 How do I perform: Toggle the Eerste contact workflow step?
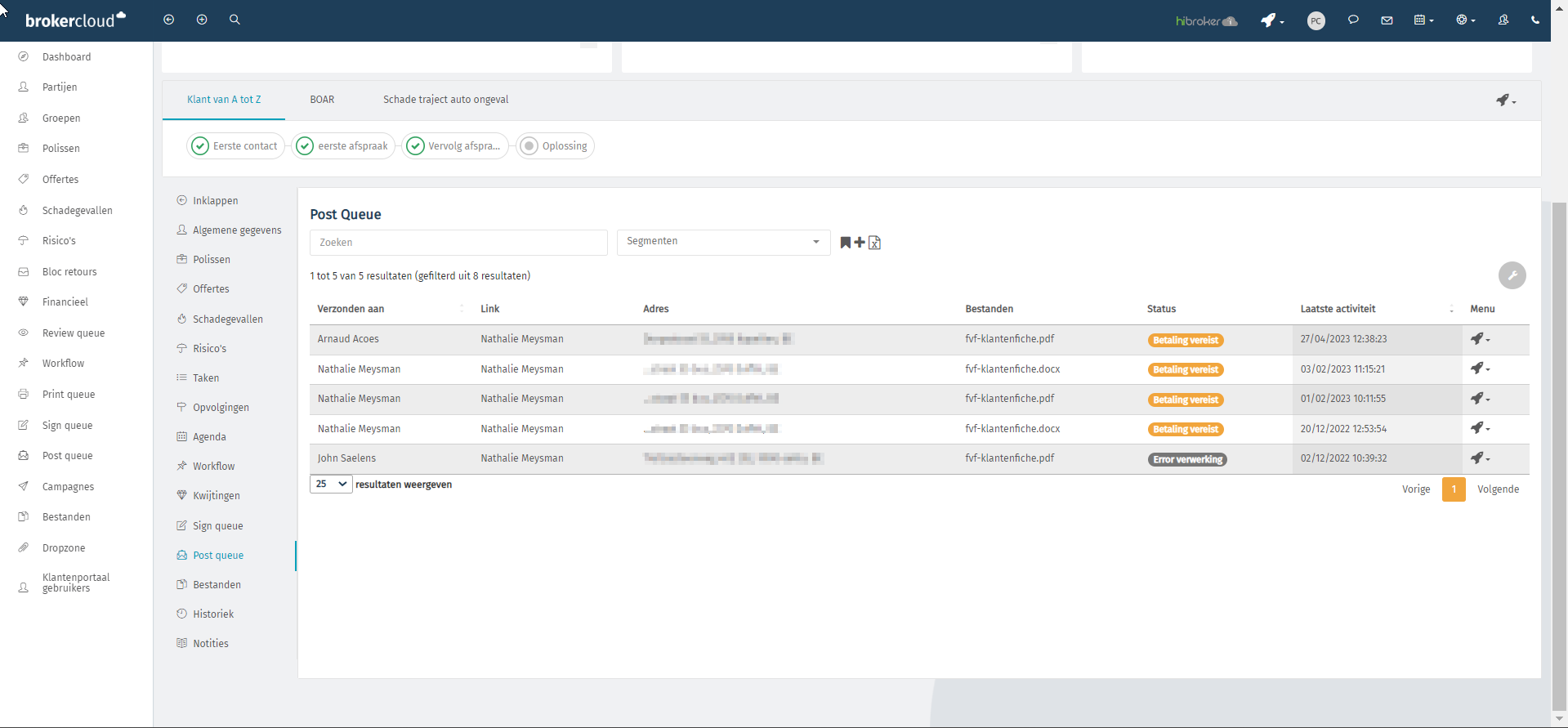tap(235, 146)
